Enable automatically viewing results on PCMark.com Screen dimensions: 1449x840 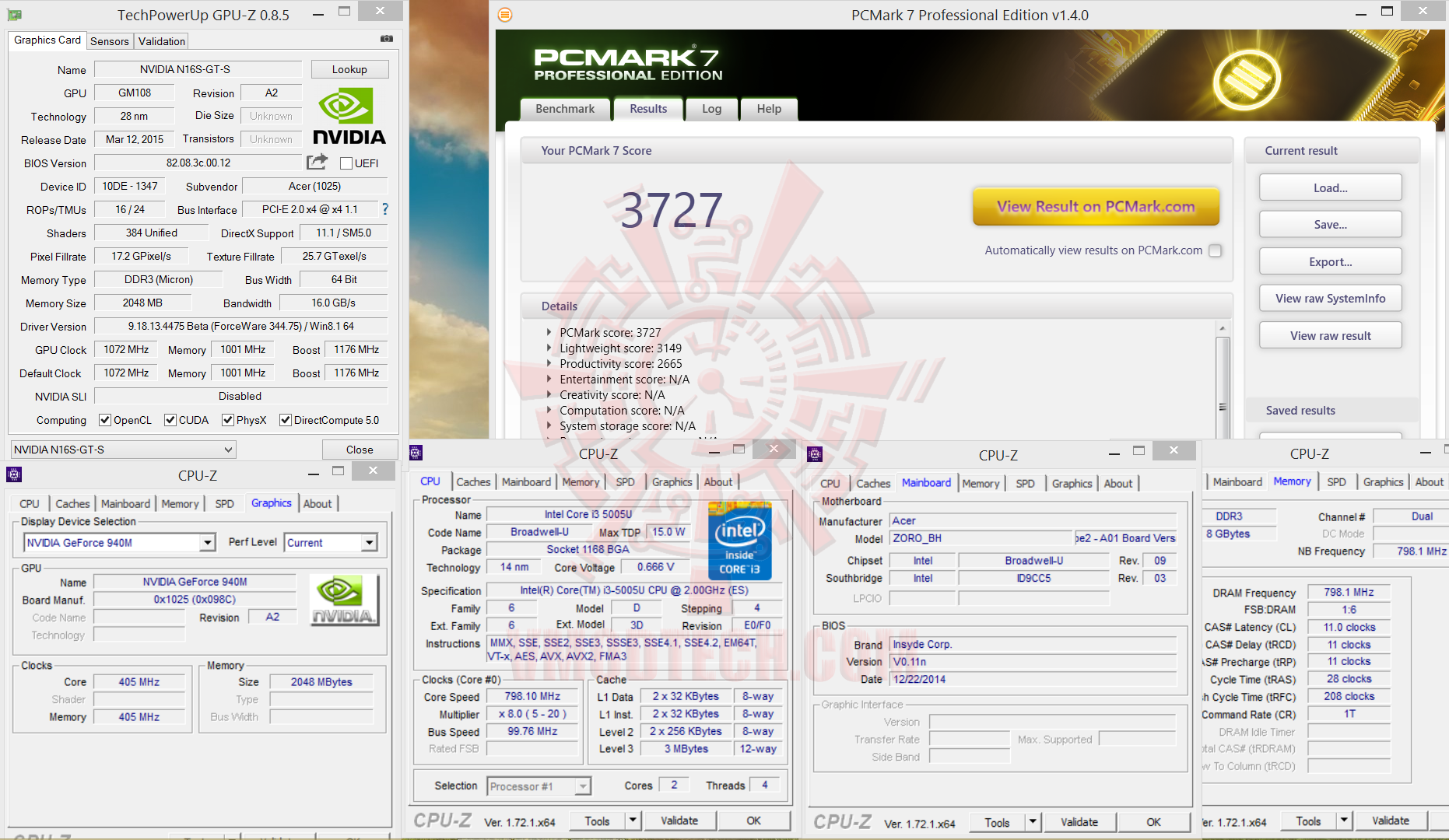pos(1216,250)
